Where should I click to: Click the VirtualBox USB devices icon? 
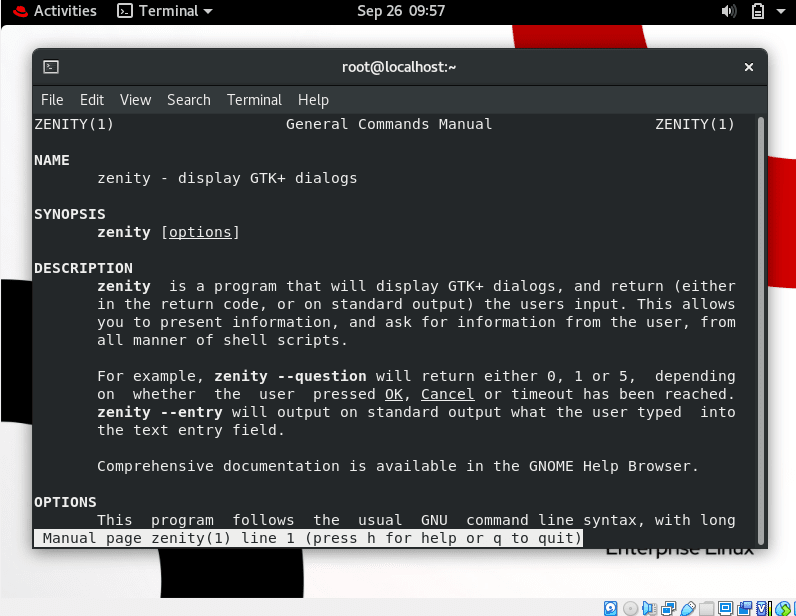(688, 608)
